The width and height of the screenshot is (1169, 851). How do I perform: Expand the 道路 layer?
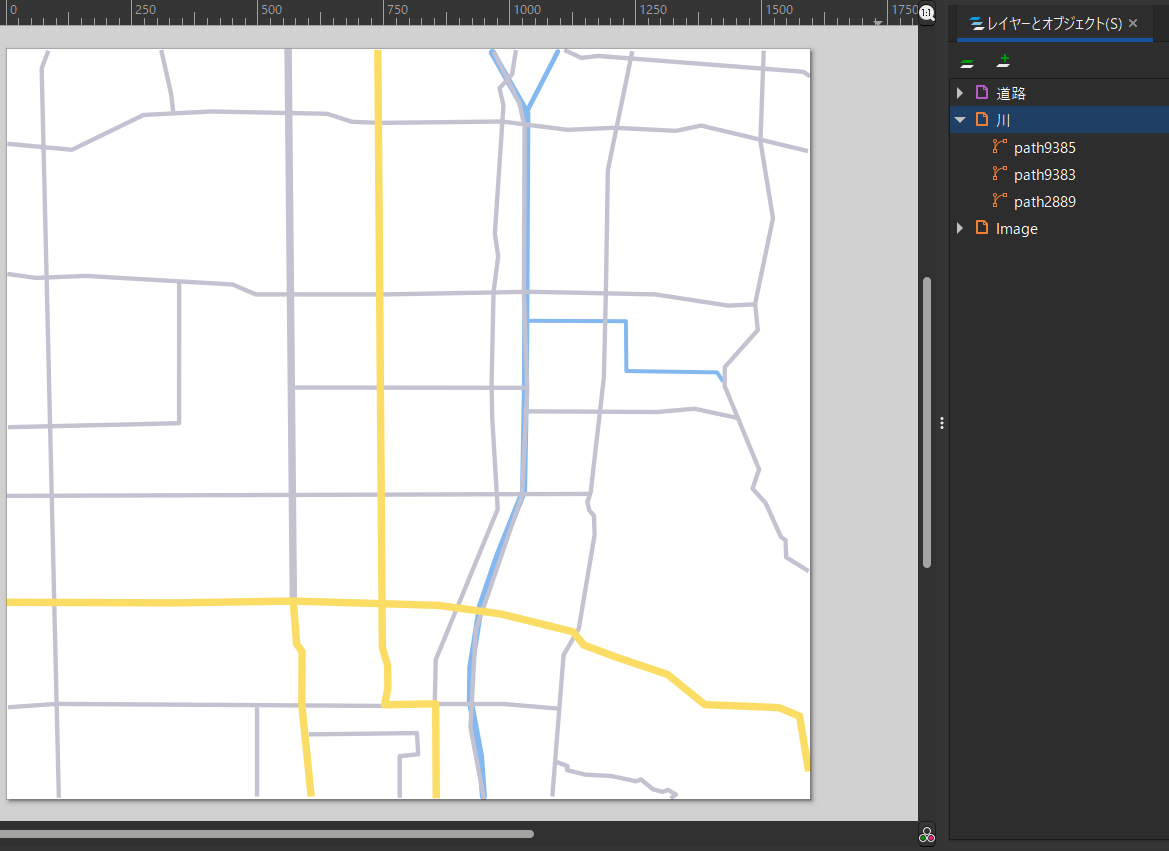(x=959, y=92)
